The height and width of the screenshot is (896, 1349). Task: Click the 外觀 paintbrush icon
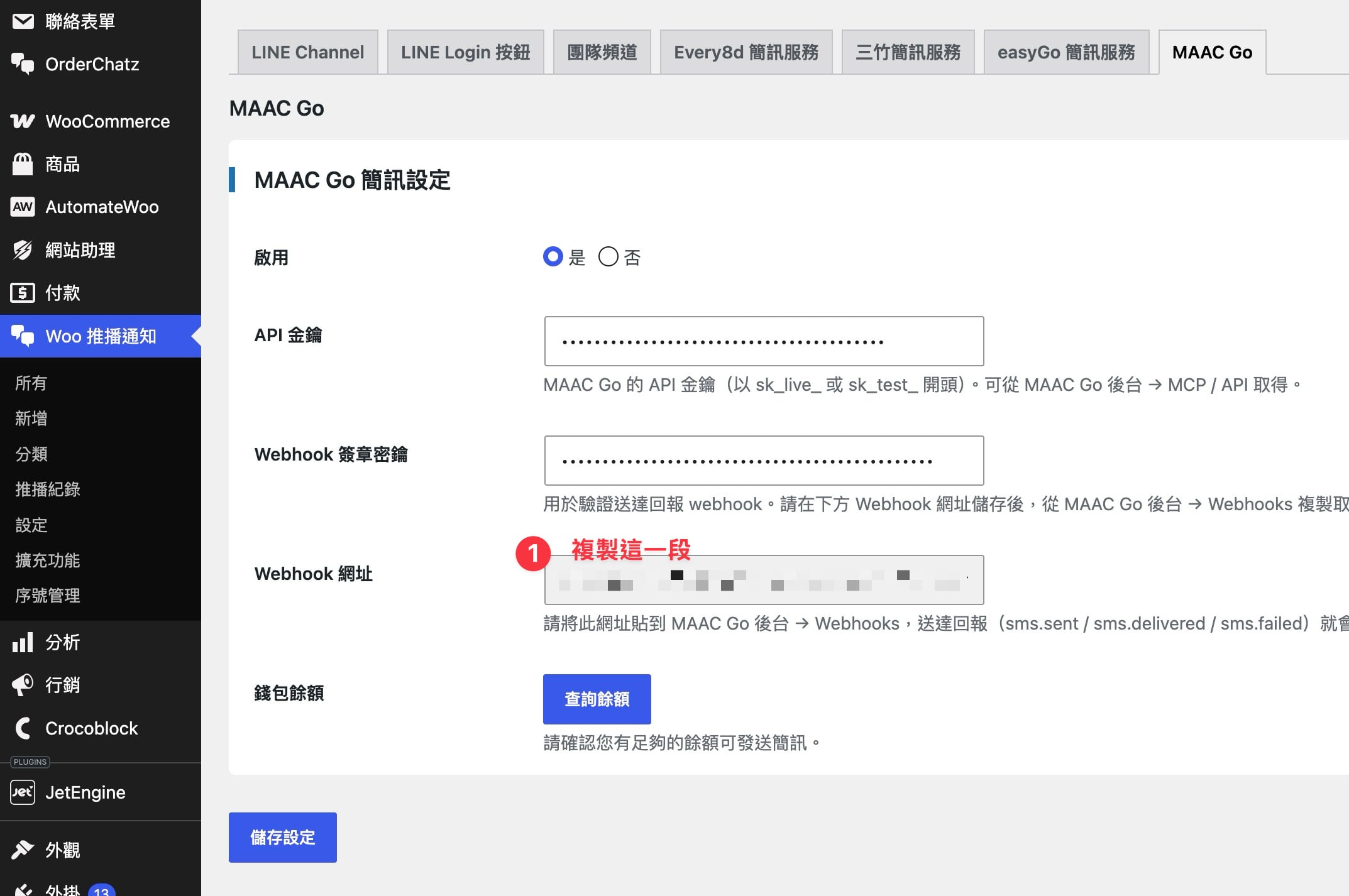click(23, 850)
